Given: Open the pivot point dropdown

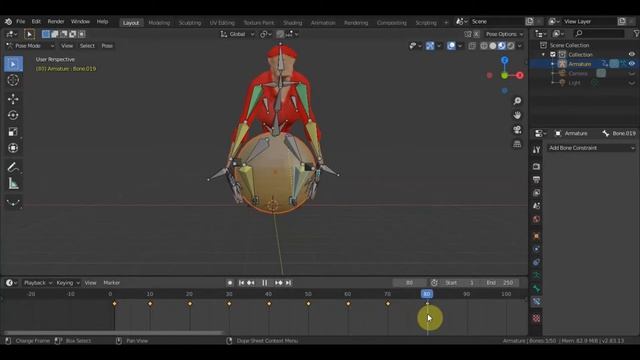Looking at the screenshot, I should pos(266,34).
